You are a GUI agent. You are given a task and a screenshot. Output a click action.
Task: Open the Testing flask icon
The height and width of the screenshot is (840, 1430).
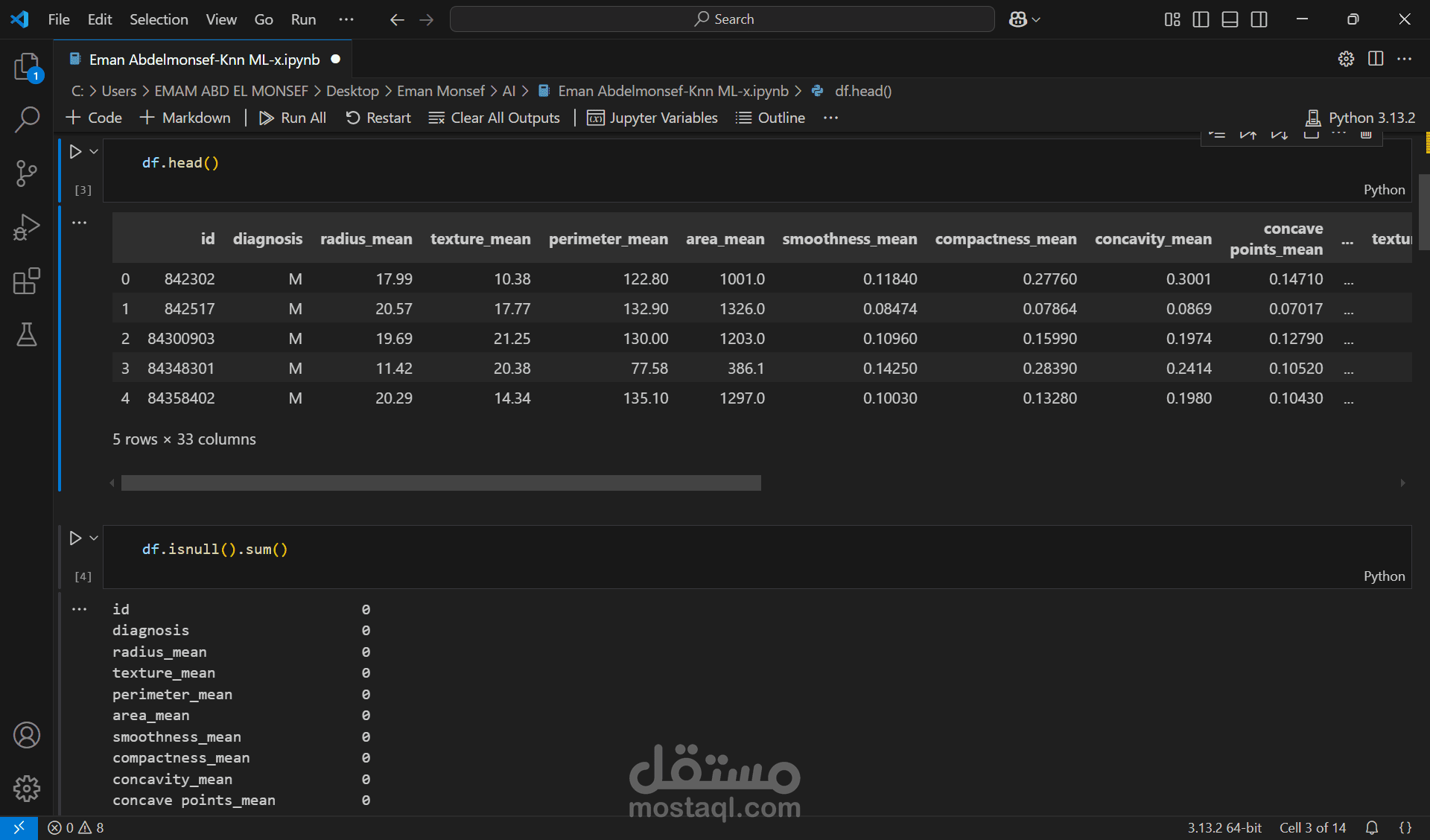tap(27, 335)
